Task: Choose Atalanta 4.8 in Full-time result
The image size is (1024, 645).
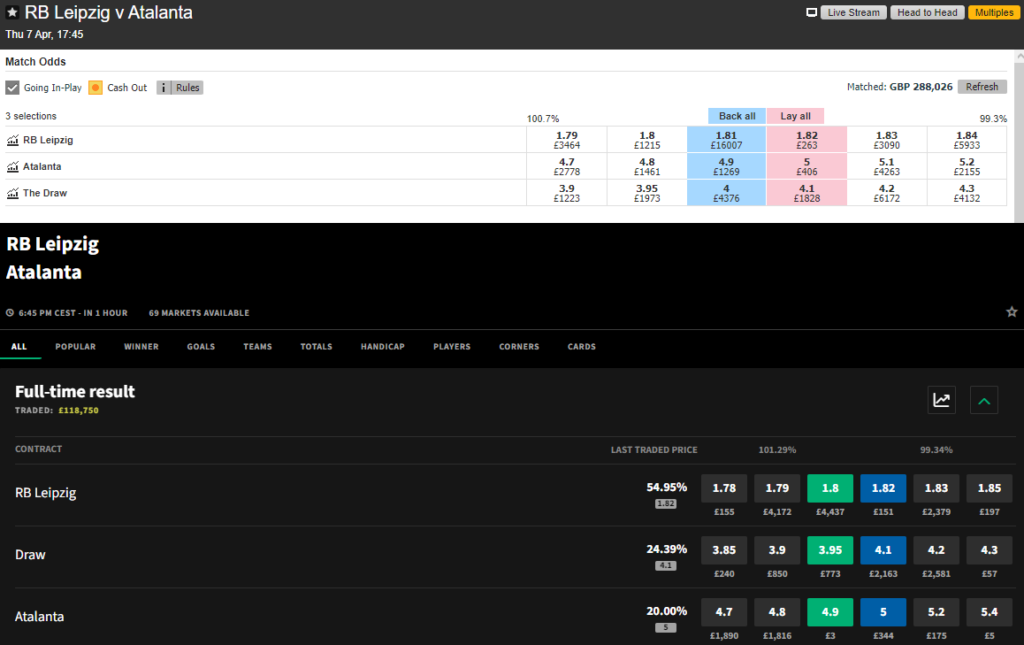Action: 777,612
